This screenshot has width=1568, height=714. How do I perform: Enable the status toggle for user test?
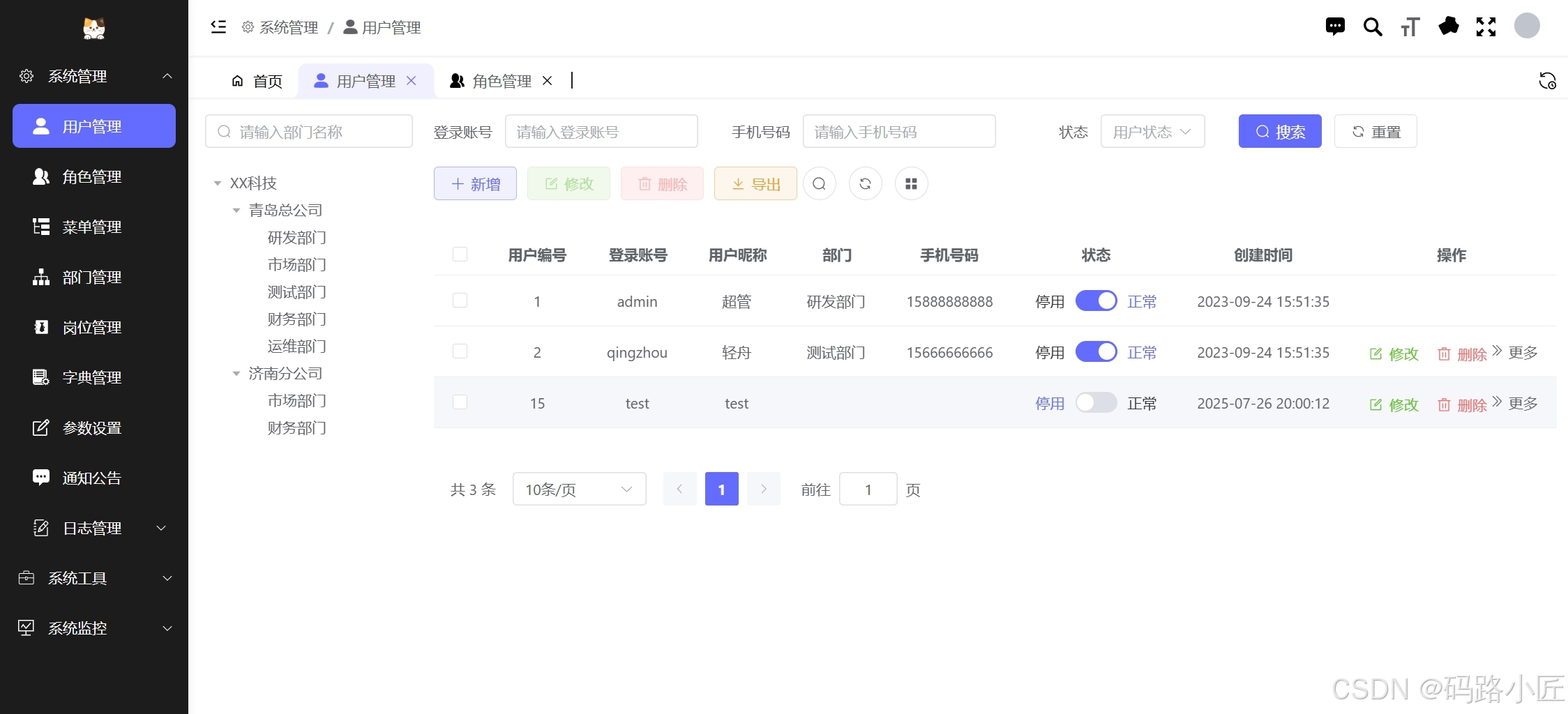pyautogui.click(x=1096, y=402)
